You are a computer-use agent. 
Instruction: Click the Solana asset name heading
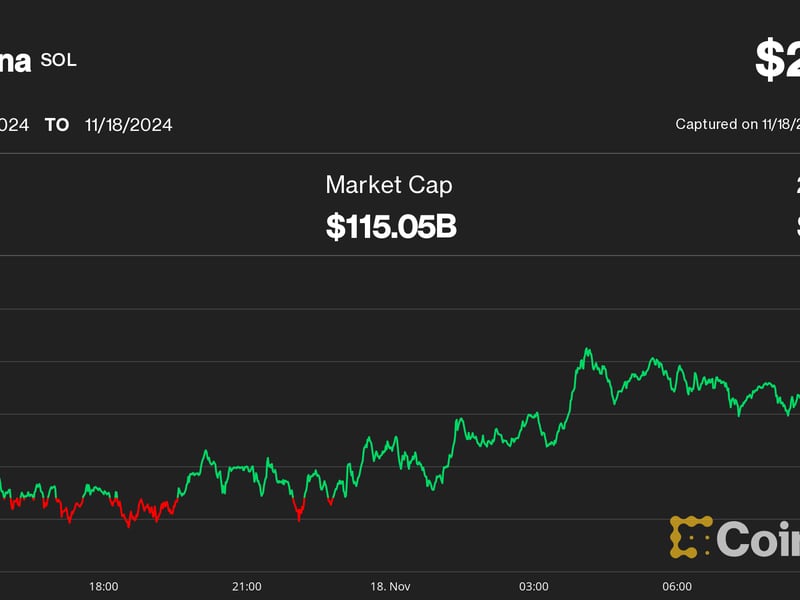pos(14,60)
